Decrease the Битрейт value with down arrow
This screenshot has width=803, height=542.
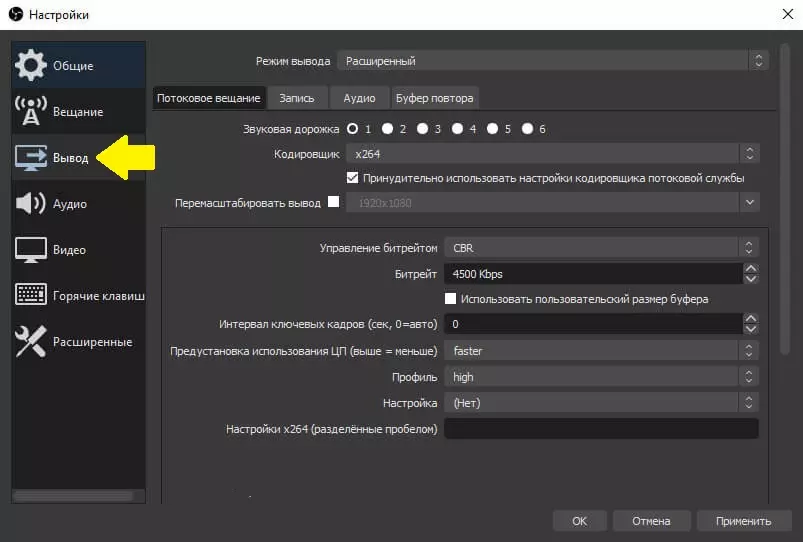click(751, 279)
